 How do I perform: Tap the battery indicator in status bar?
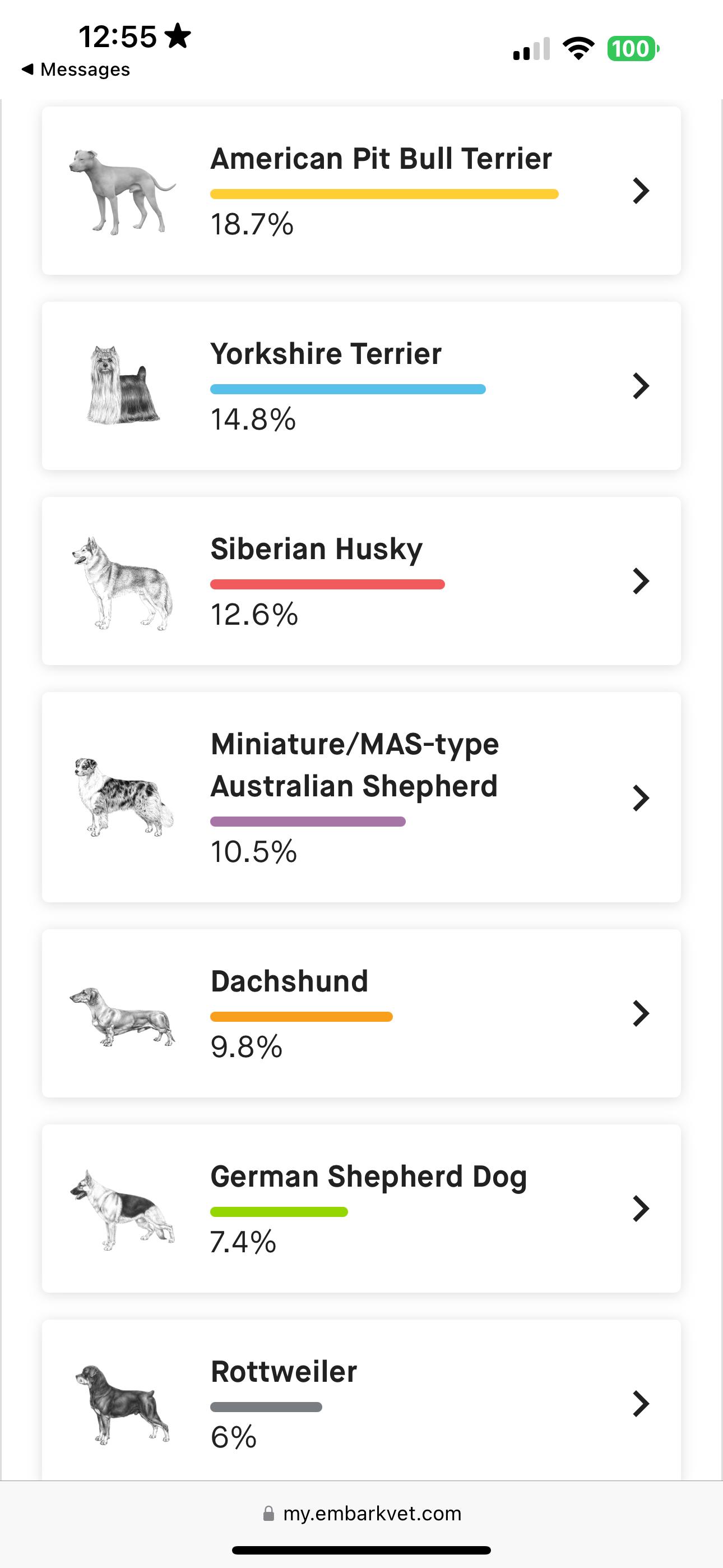point(632,49)
